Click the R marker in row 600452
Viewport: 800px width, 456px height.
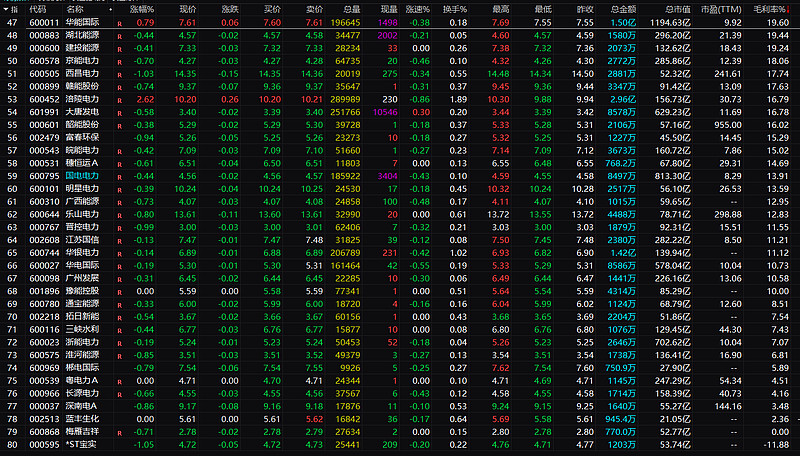point(119,100)
